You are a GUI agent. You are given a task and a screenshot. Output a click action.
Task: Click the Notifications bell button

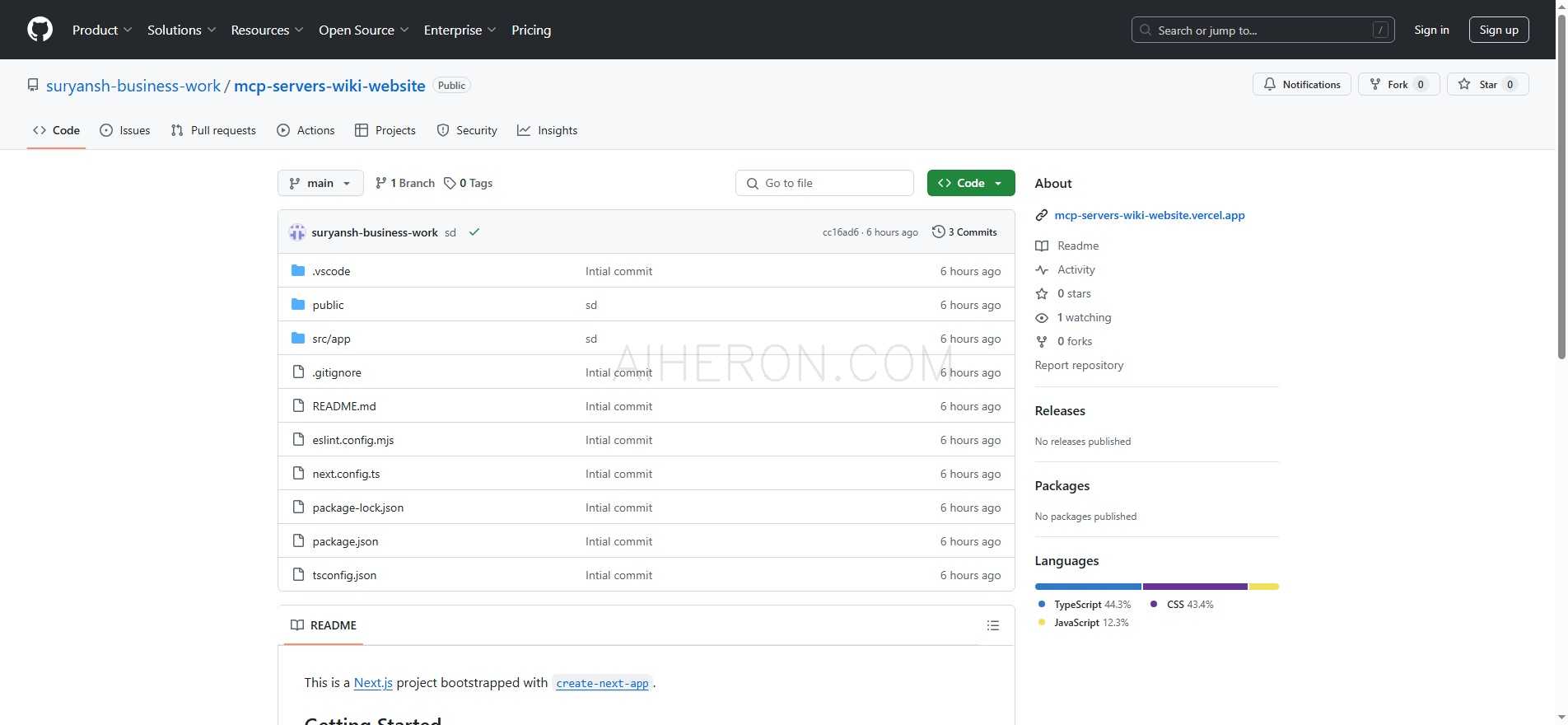point(1302,84)
